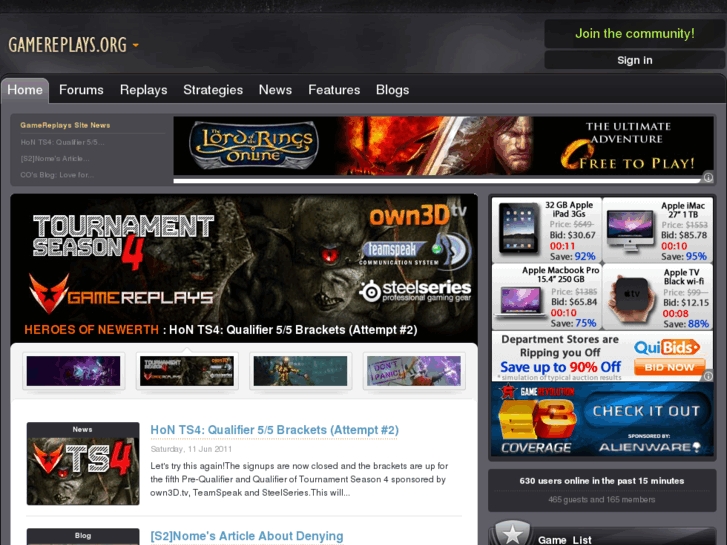Viewport: 727px width, 545px height.
Task: Click the Sign in button
Action: 635,60
